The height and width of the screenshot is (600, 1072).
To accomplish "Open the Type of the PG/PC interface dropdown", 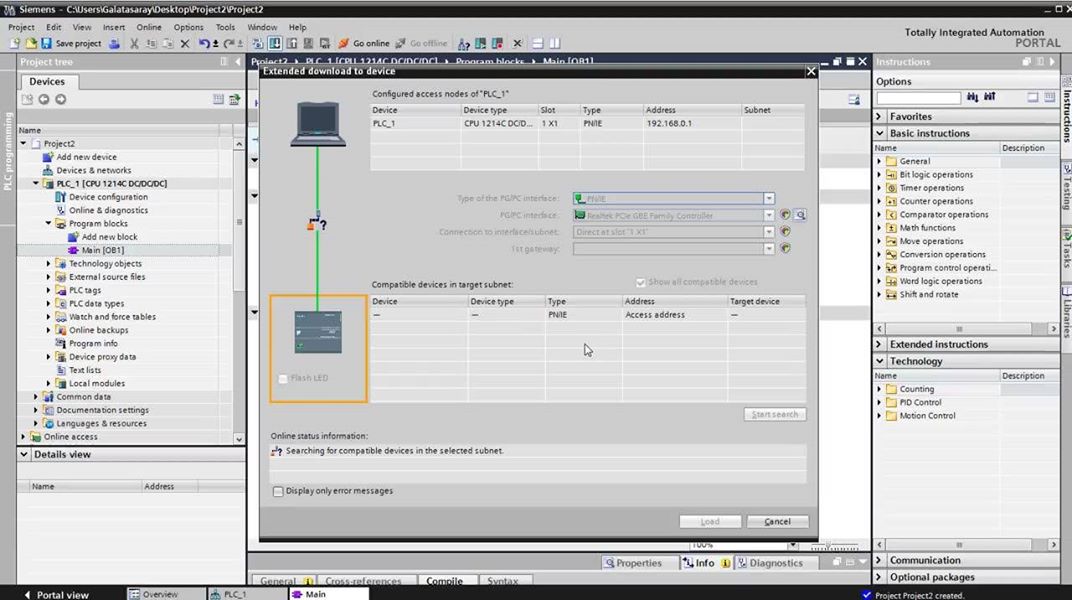I will [x=768, y=199].
